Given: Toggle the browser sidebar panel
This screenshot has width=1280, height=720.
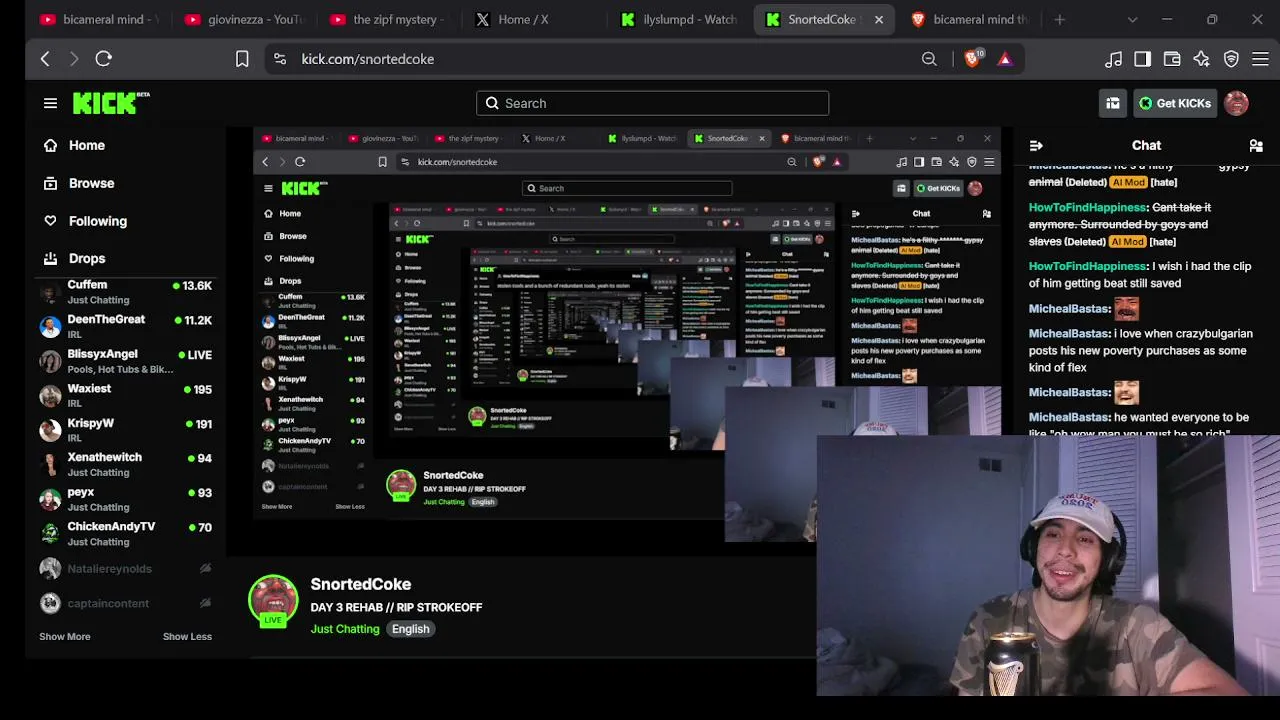Looking at the screenshot, I should coord(1142,59).
